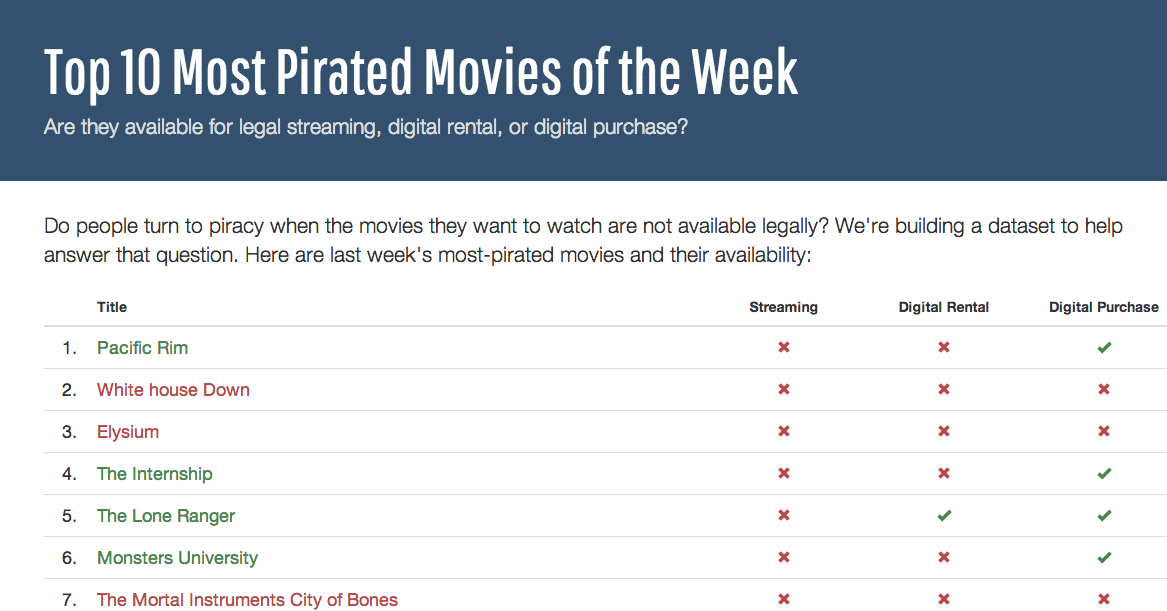This screenshot has width=1167, height=611.
Task: Open the White house Down link
Action: pyautogui.click(x=173, y=390)
